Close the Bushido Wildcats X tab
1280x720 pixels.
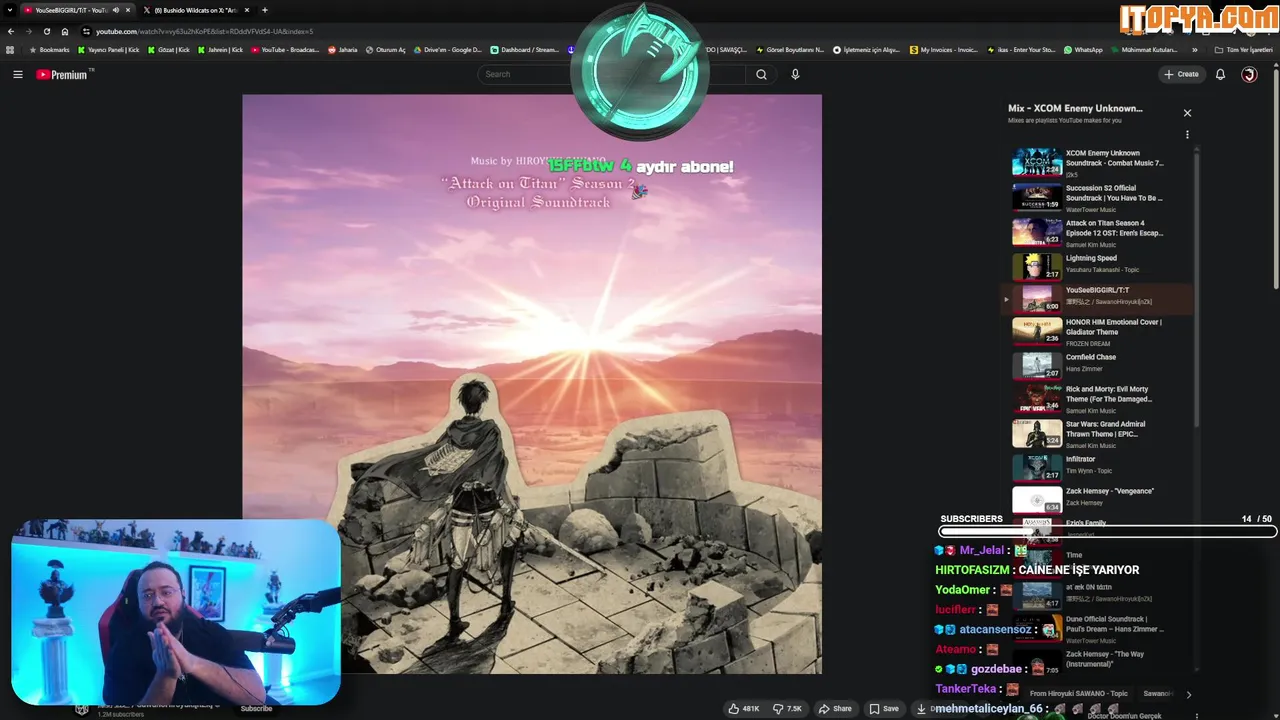point(247,10)
